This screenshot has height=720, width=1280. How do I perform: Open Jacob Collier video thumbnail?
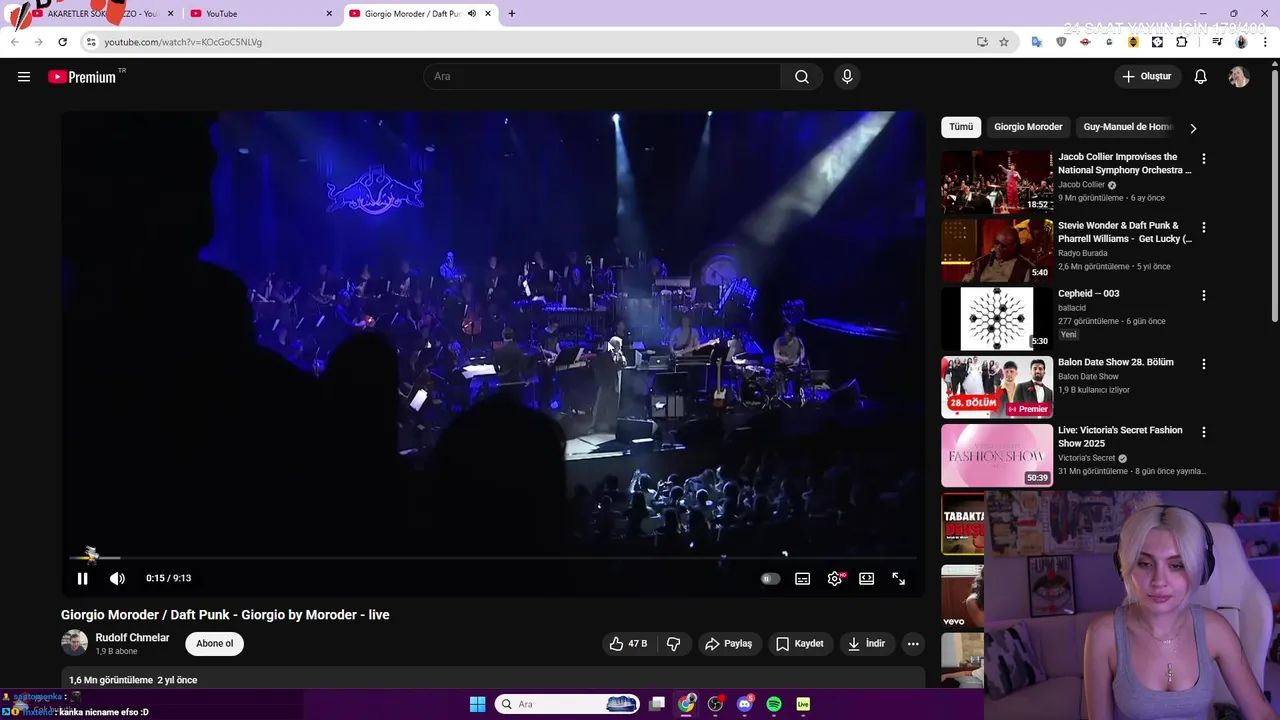997,182
